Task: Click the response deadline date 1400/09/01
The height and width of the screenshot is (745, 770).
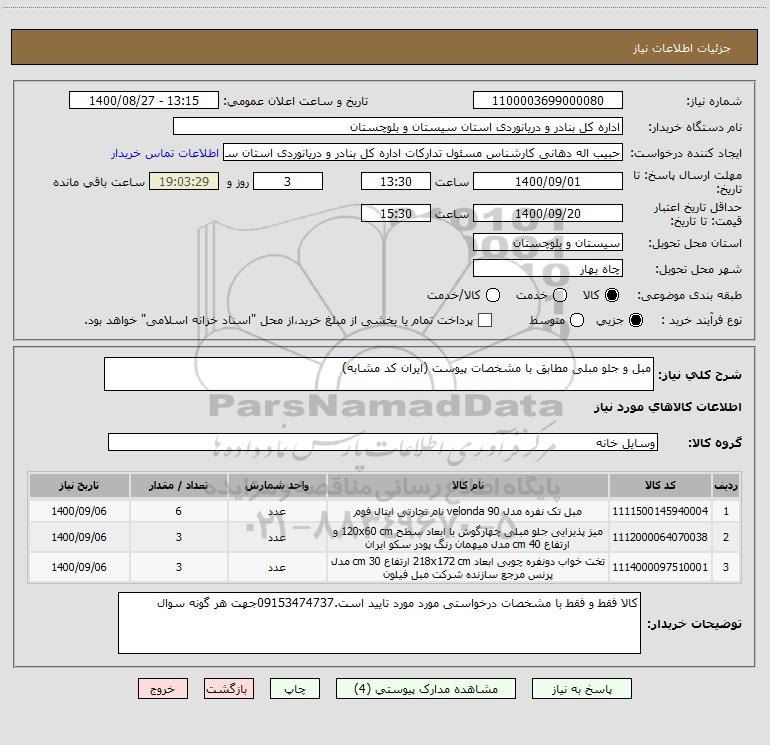Action: coord(548,181)
